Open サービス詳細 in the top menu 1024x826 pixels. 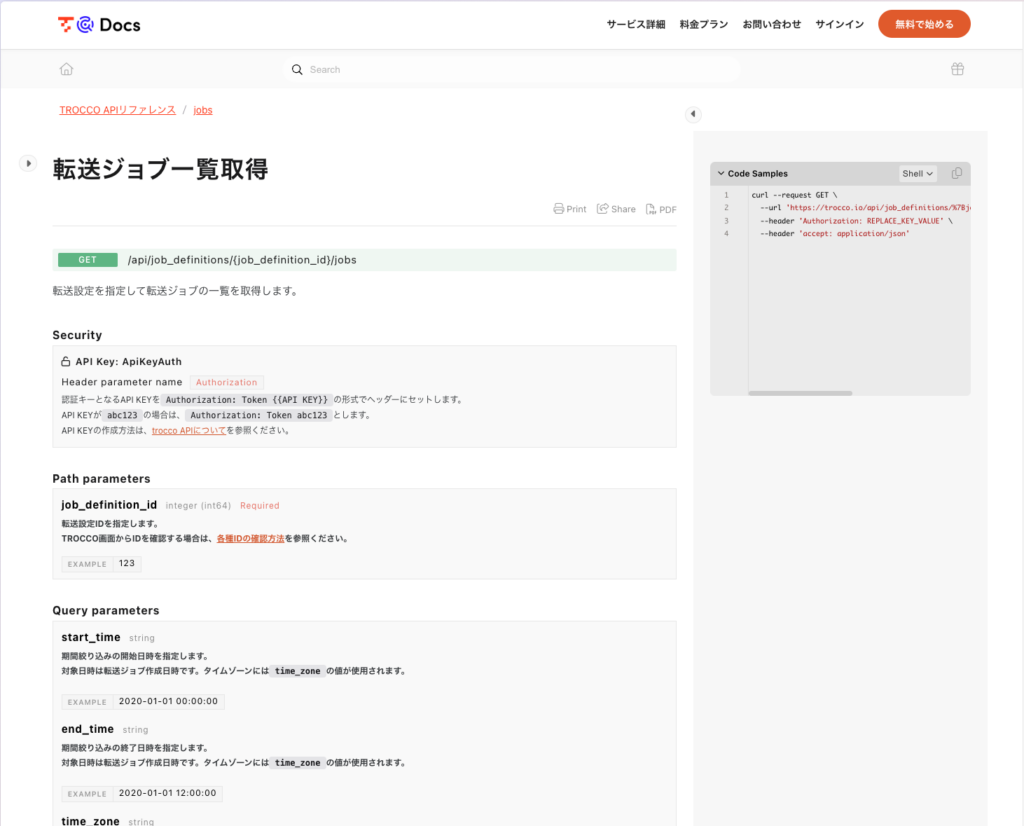pos(636,24)
